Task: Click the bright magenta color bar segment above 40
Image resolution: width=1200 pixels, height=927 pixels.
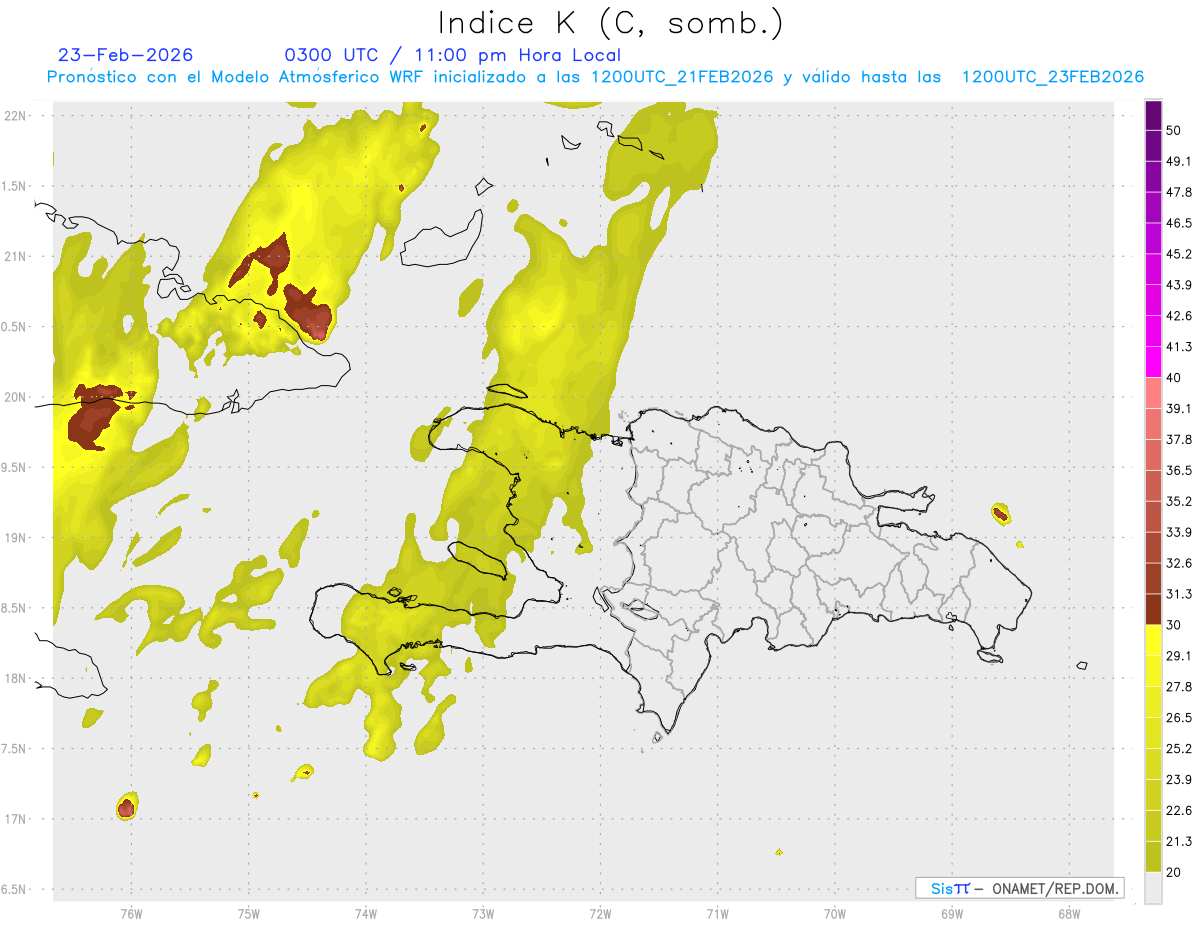Action: point(1153,362)
